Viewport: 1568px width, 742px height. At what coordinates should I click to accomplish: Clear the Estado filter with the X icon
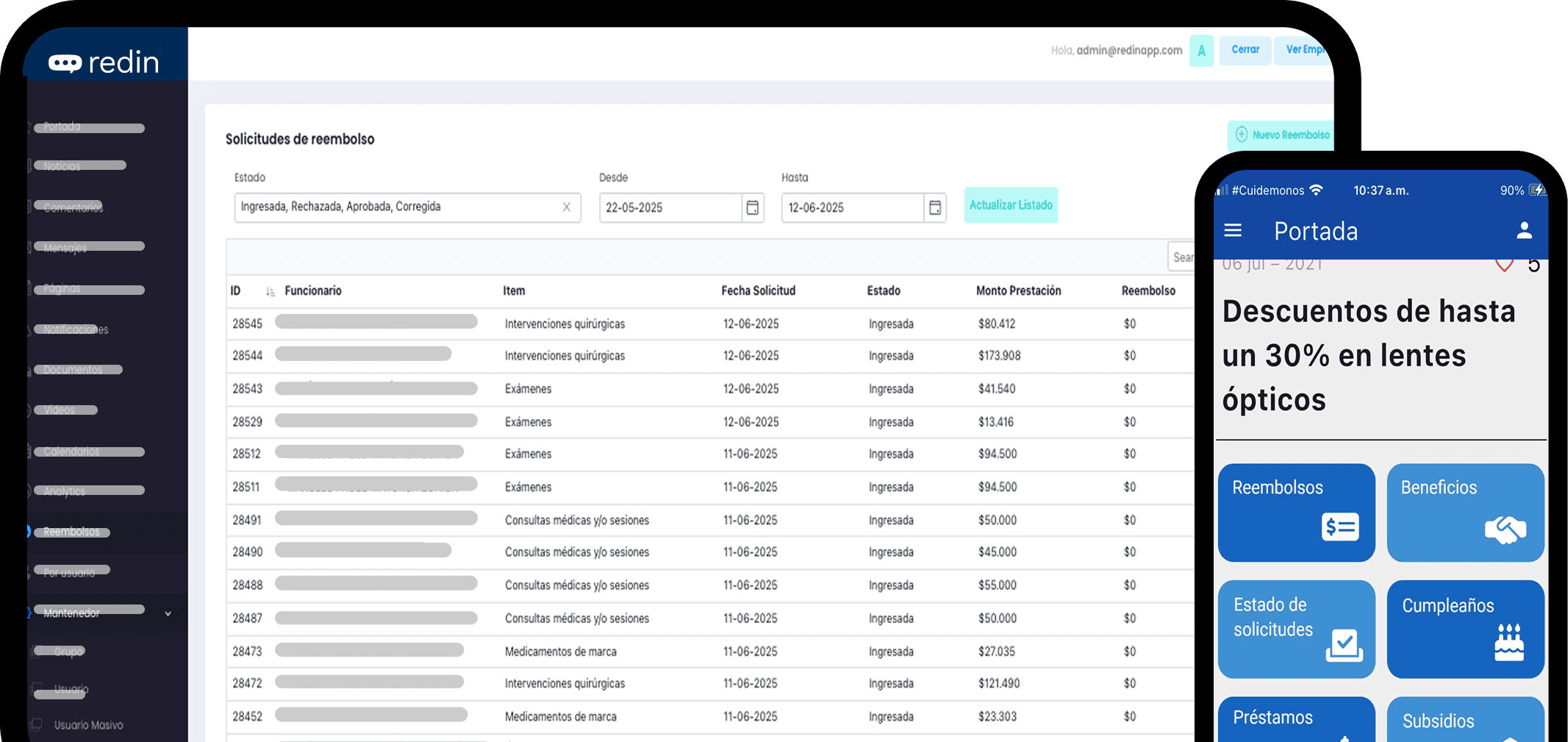click(x=566, y=207)
